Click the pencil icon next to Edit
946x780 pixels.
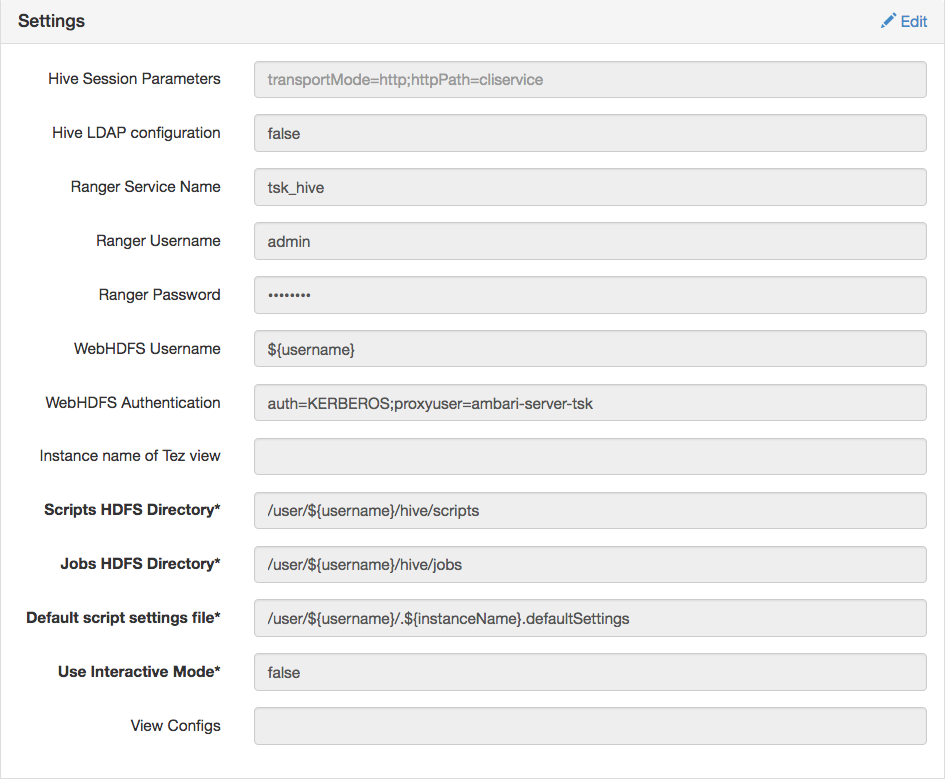point(888,20)
